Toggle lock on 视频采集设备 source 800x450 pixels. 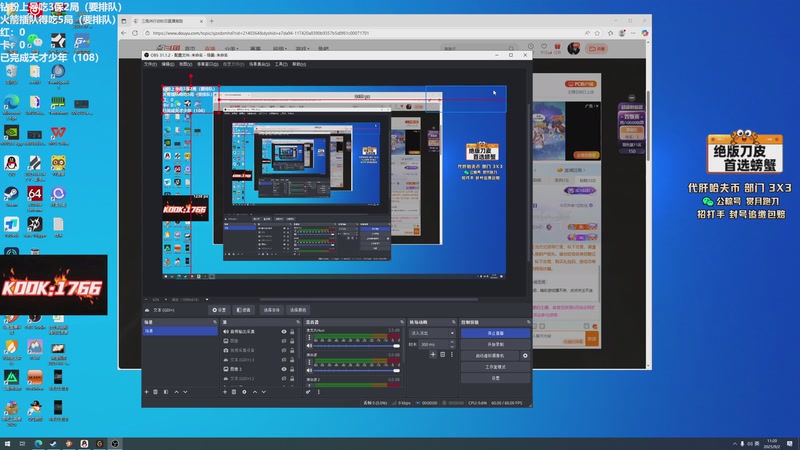[x=292, y=351]
